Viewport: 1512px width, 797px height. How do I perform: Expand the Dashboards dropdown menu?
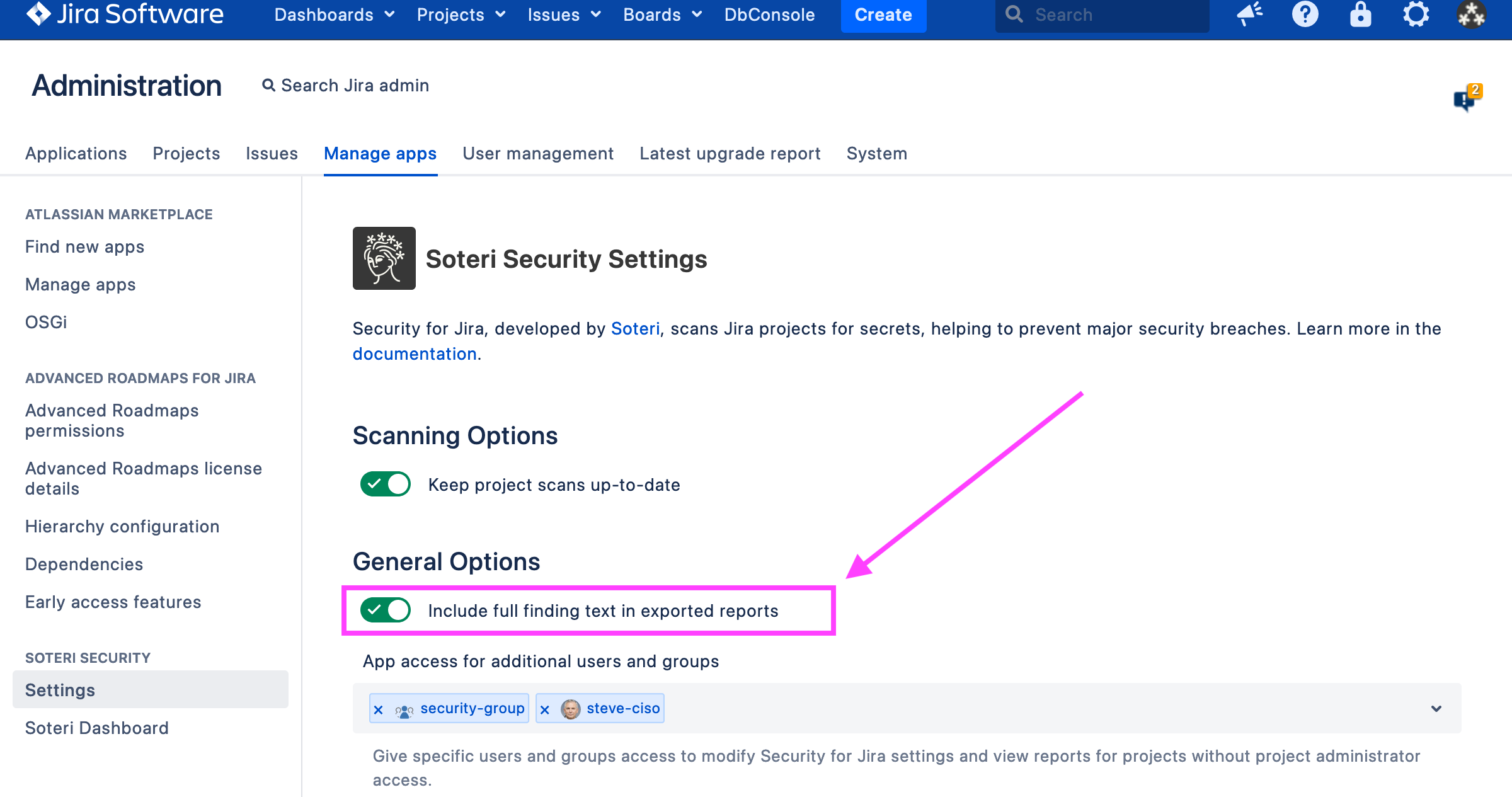[335, 14]
